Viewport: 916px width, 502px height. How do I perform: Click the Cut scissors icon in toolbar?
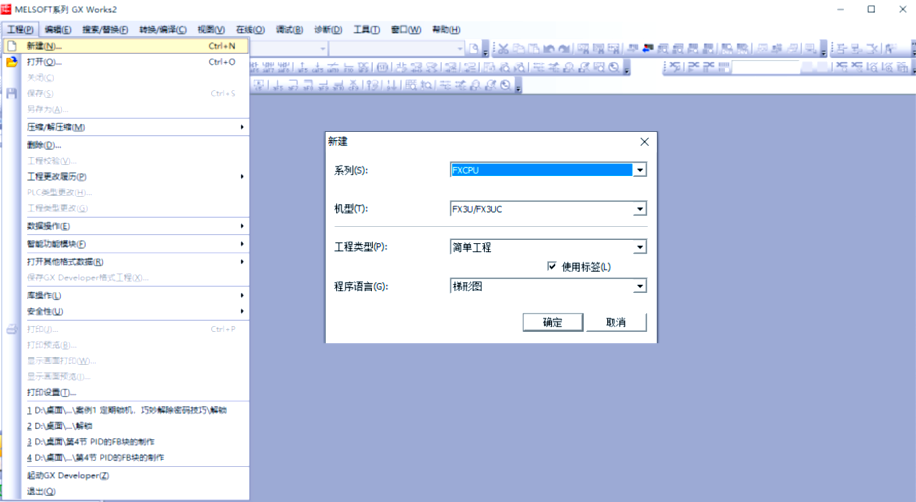[503, 48]
